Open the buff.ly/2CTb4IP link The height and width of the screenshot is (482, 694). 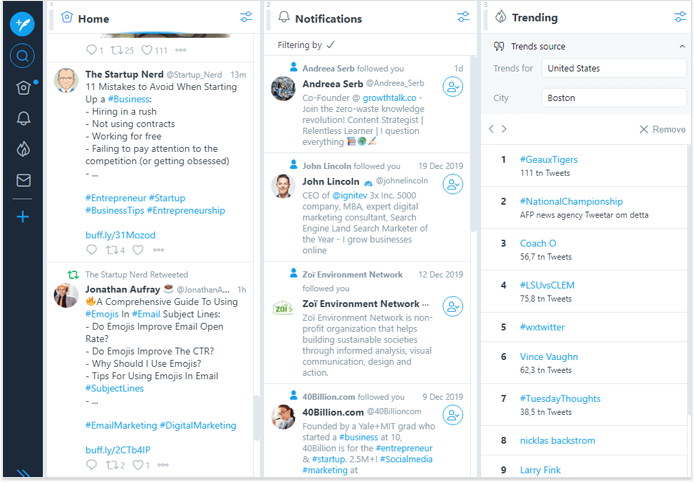(x=118, y=450)
